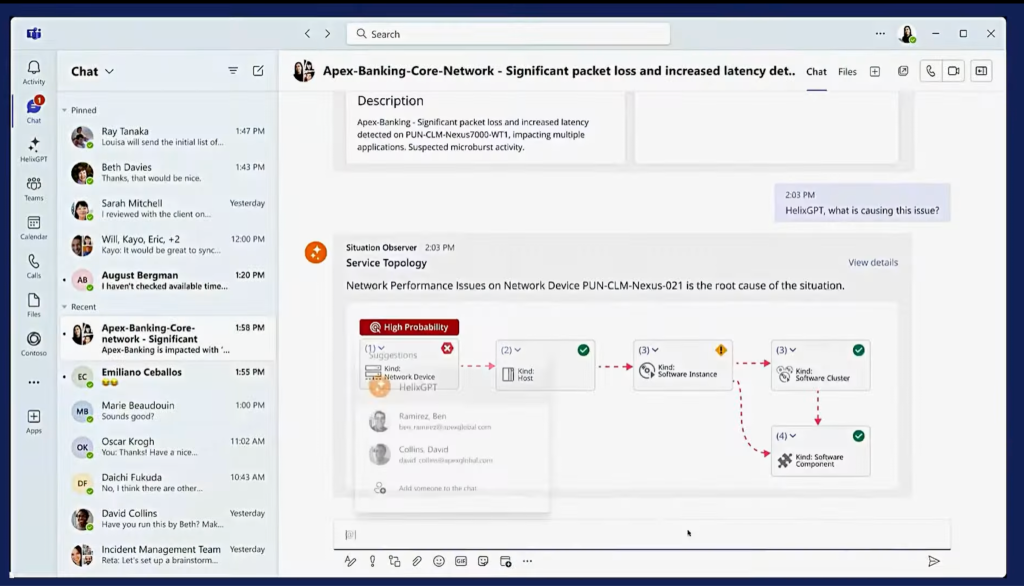Go back in navigation history
Screen dimensions: 1024x586
pos(308,33)
